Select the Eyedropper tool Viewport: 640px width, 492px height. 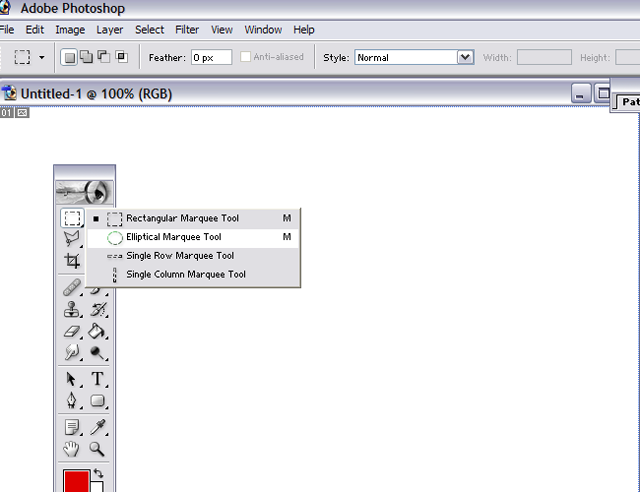(98, 427)
